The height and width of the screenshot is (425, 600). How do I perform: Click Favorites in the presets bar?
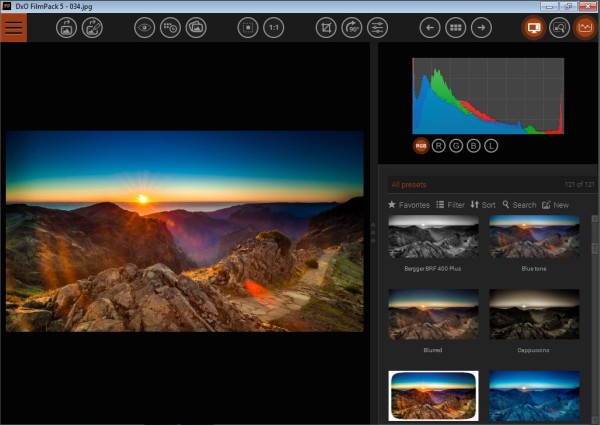pyautogui.click(x=409, y=204)
